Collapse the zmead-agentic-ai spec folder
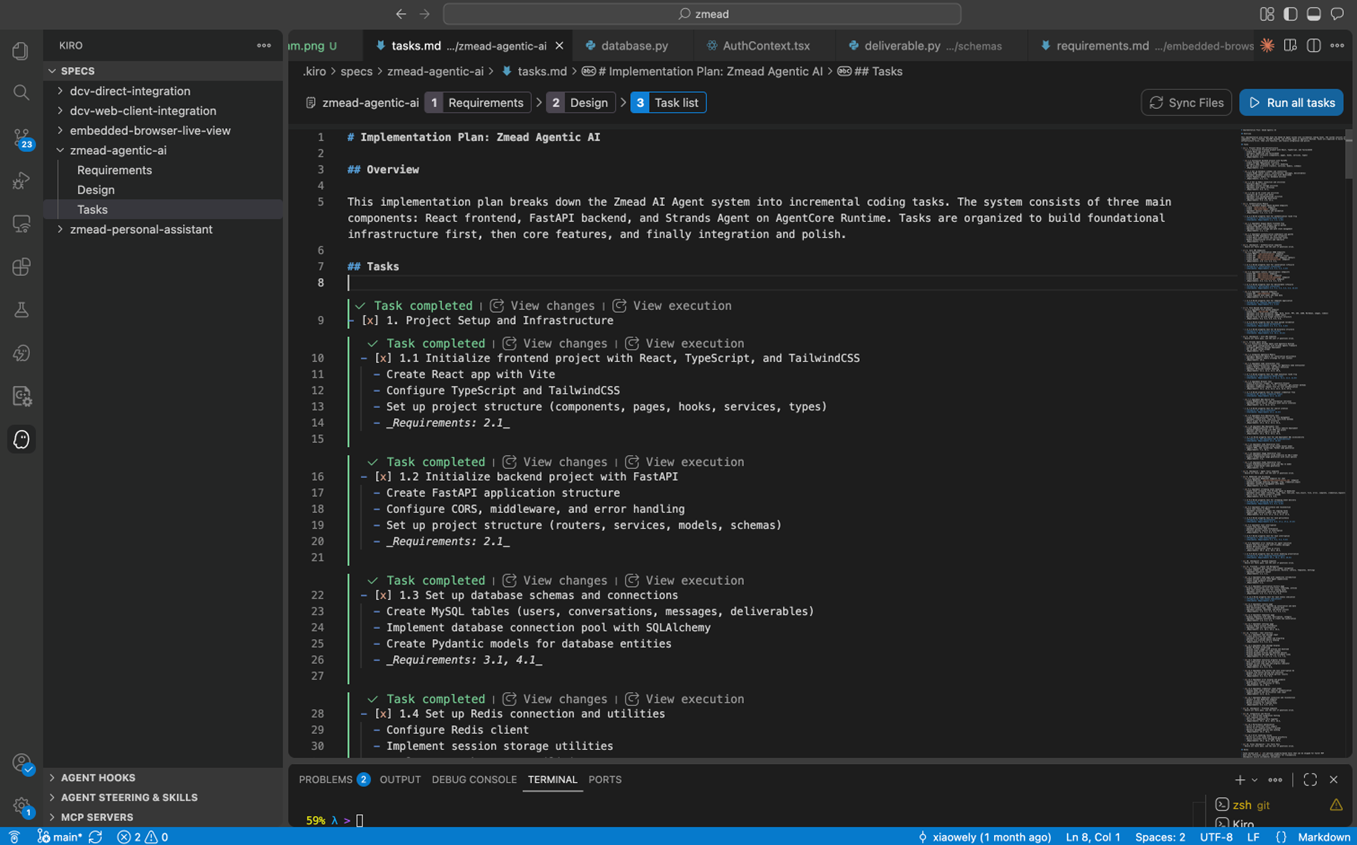Viewport: 1357px width, 845px height. tap(117, 150)
